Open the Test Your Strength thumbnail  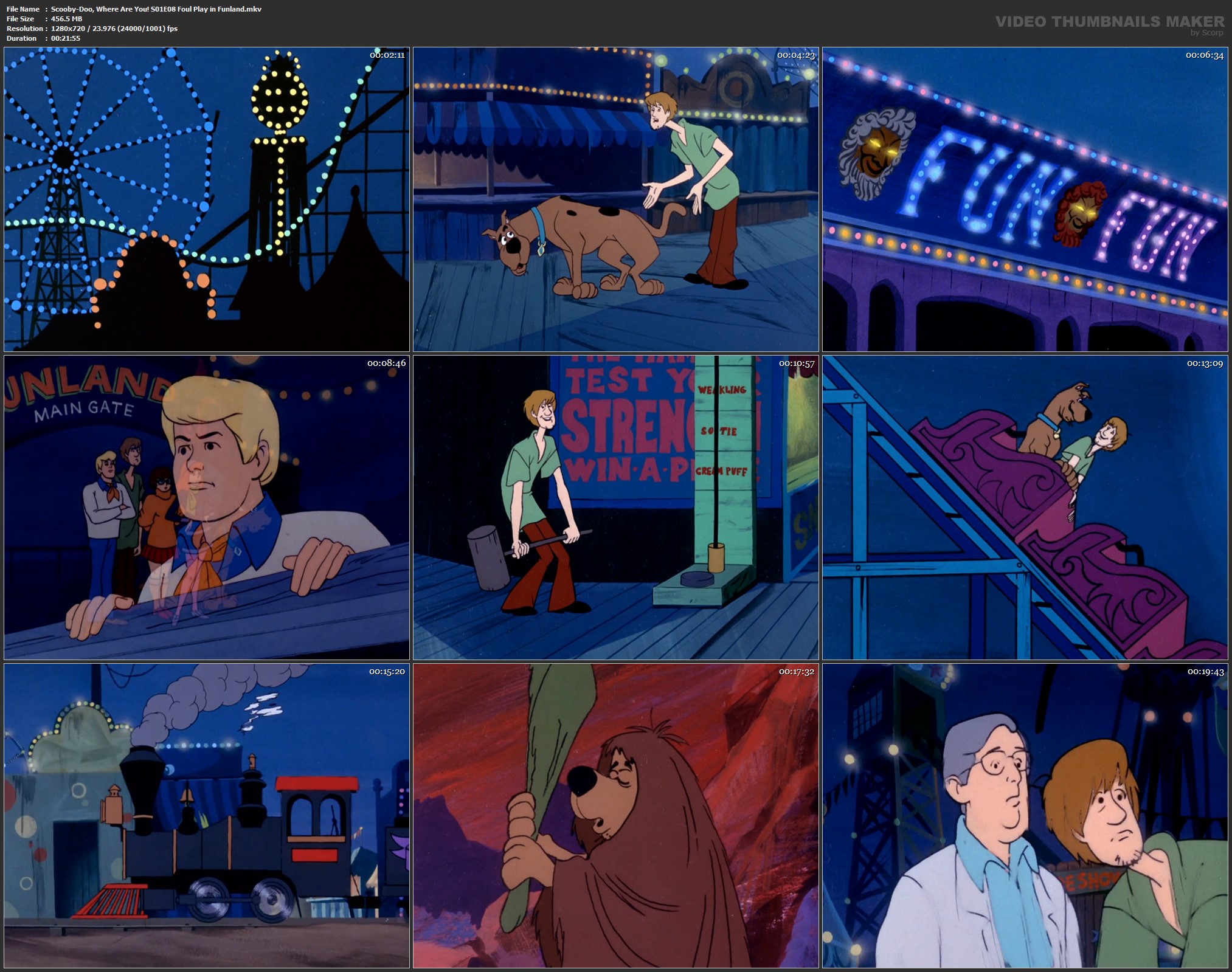click(615, 508)
